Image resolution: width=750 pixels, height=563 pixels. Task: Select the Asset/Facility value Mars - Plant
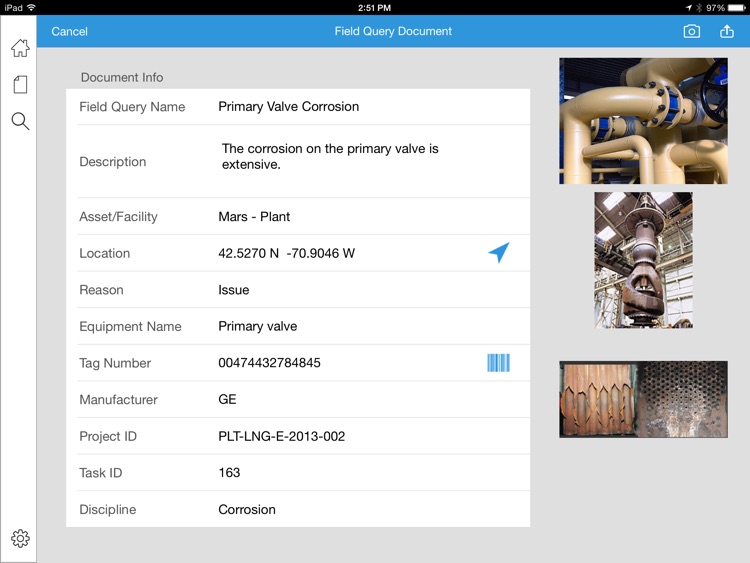click(254, 217)
